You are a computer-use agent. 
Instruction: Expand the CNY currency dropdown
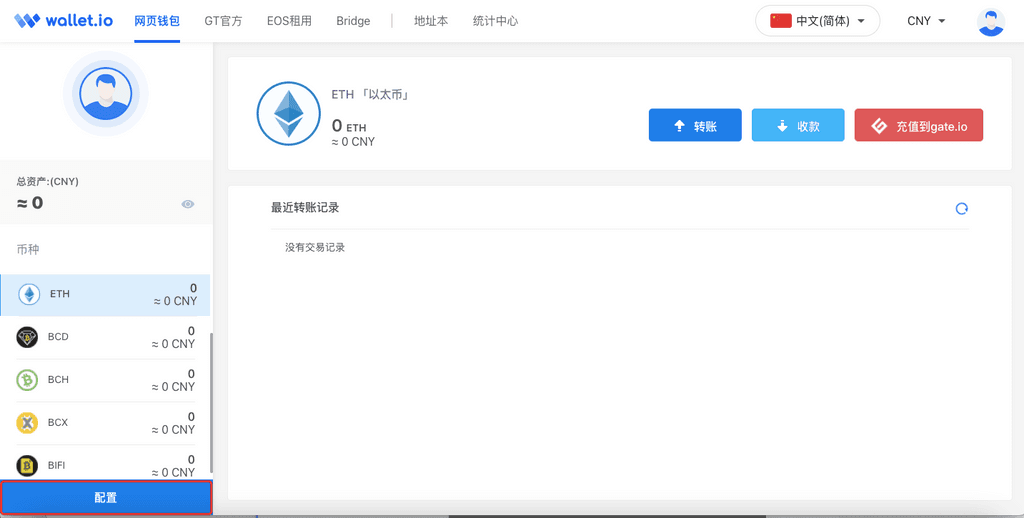(925, 21)
